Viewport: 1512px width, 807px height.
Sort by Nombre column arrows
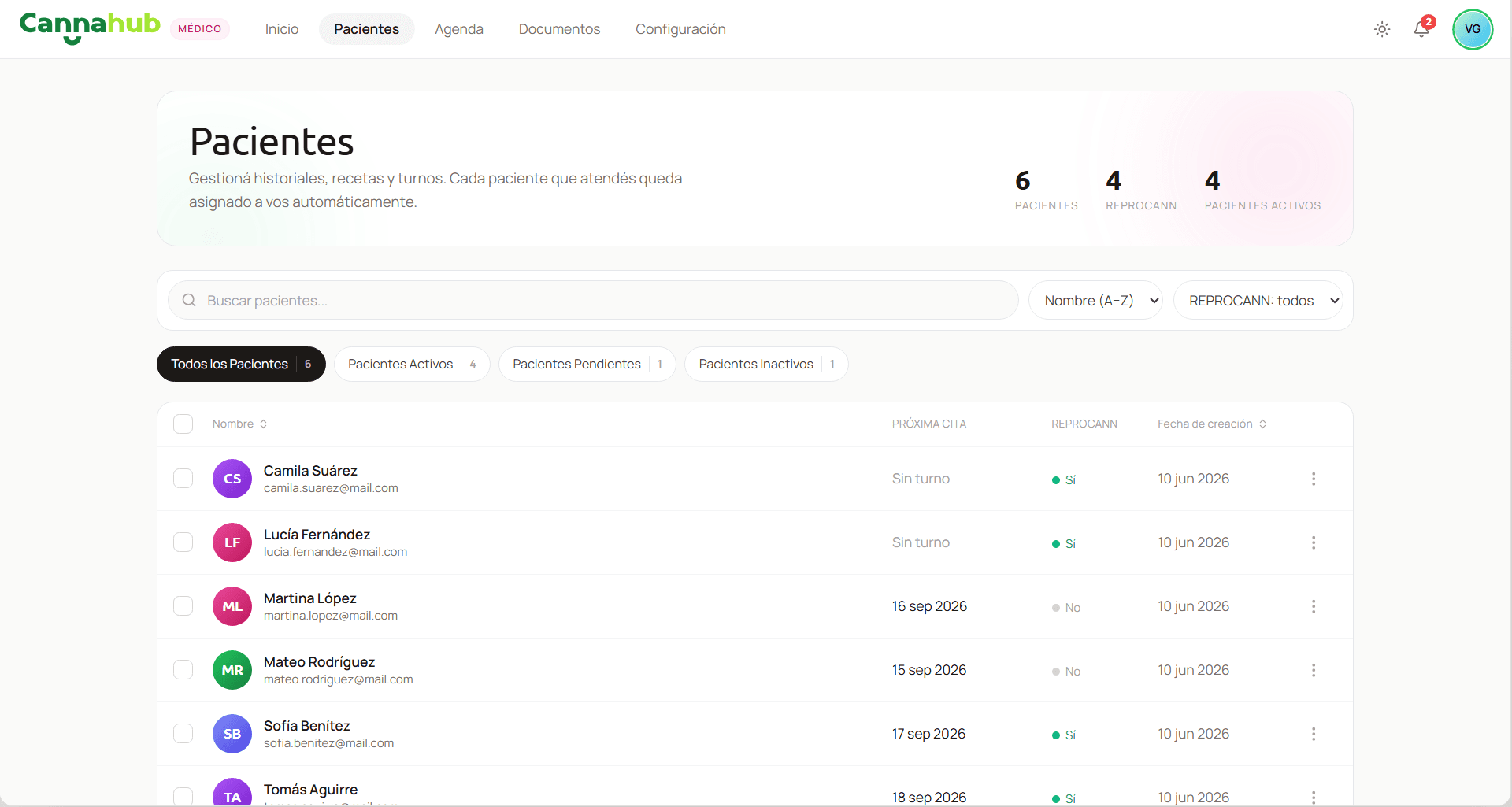click(263, 424)
